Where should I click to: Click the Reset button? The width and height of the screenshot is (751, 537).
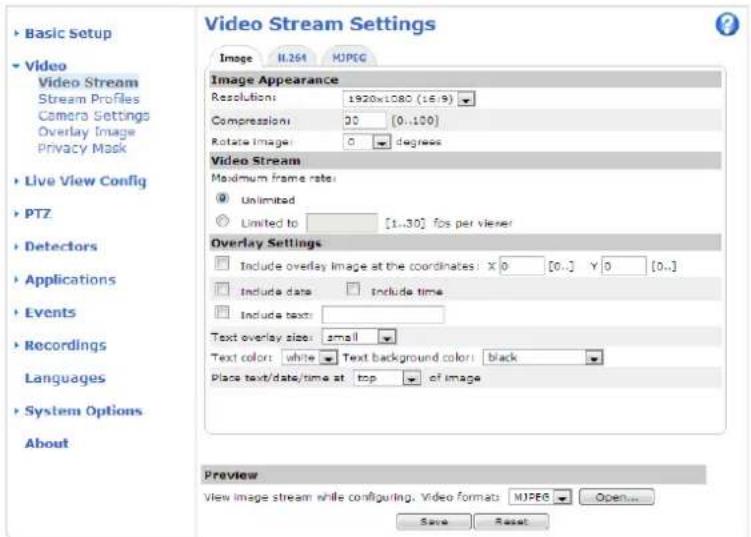pos(512,522)
